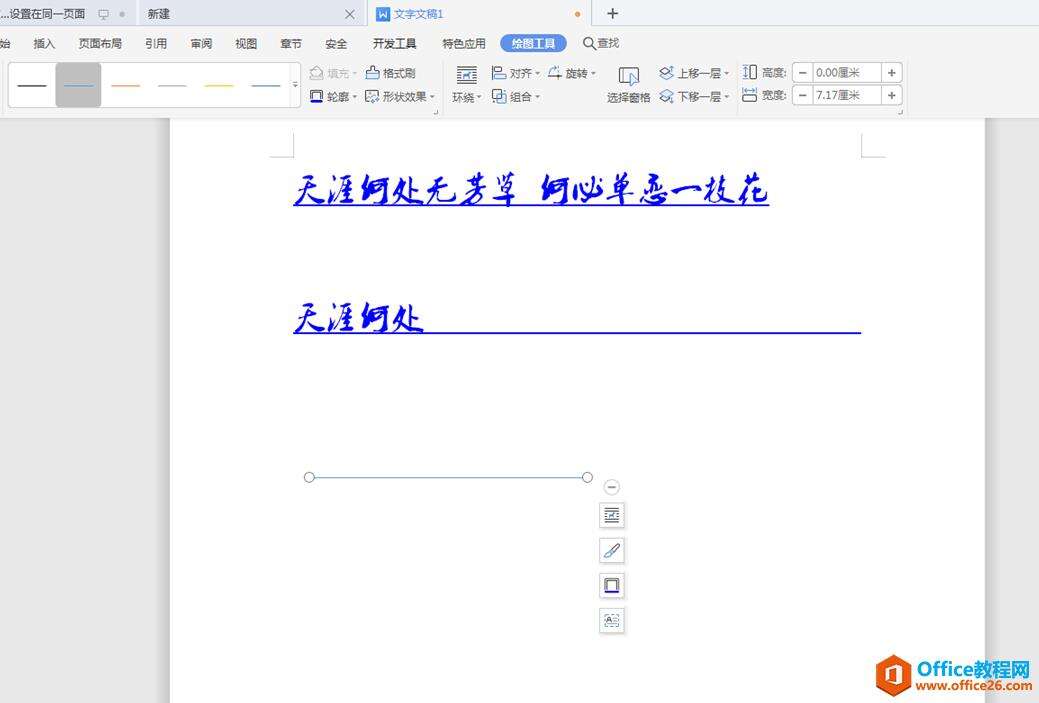This screenshot has width=1039, height=703.
Task: Click 下移一层 send backward
Action: click(x=694, y=97)
